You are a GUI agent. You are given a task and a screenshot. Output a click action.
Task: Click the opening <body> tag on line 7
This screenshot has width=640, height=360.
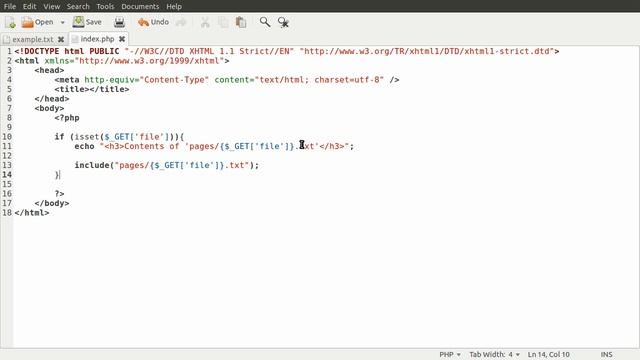click(49, 108)
